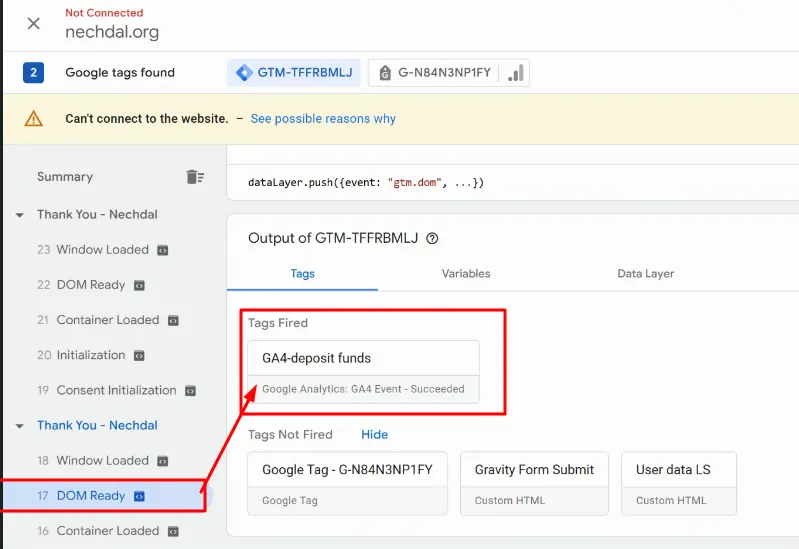The height and width of the screenshot is (549, 799).
Task: Click the code icon beside 18 Window Loaded
Action: click(163, 461)
